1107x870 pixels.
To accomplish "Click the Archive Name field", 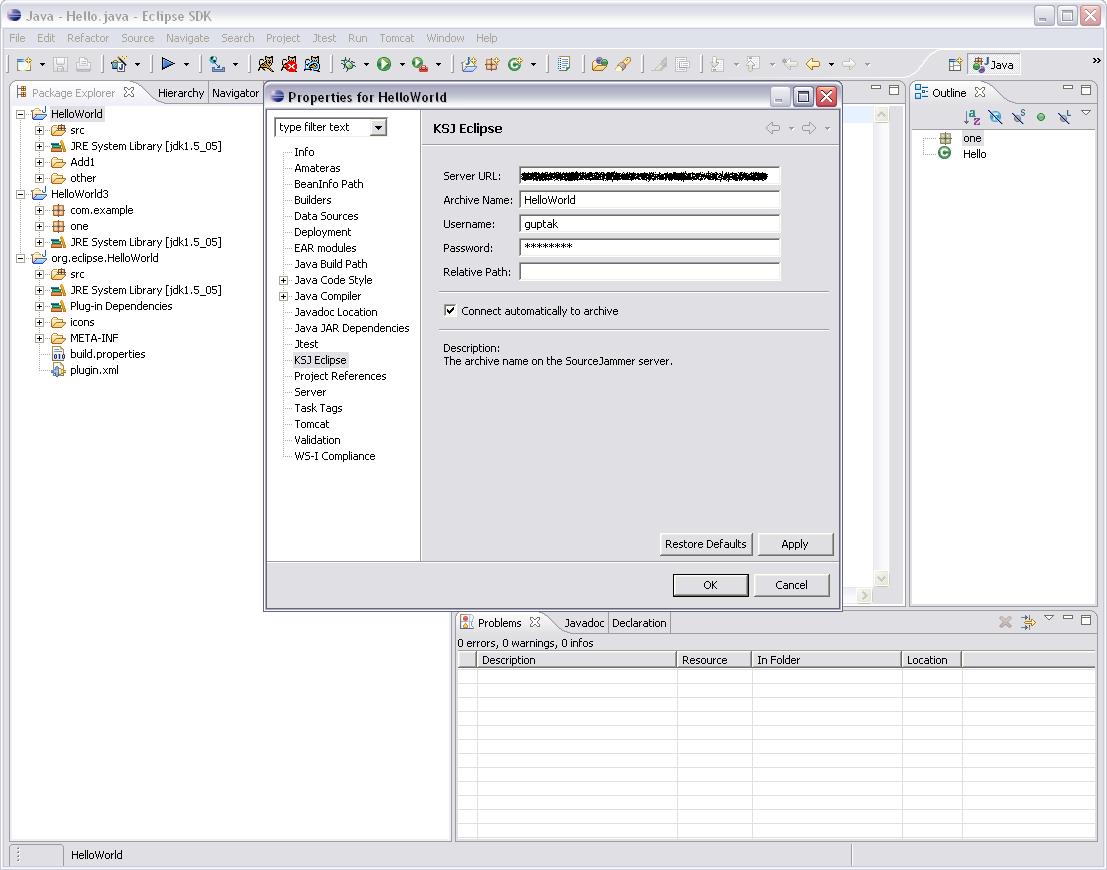I will (650, 200).
